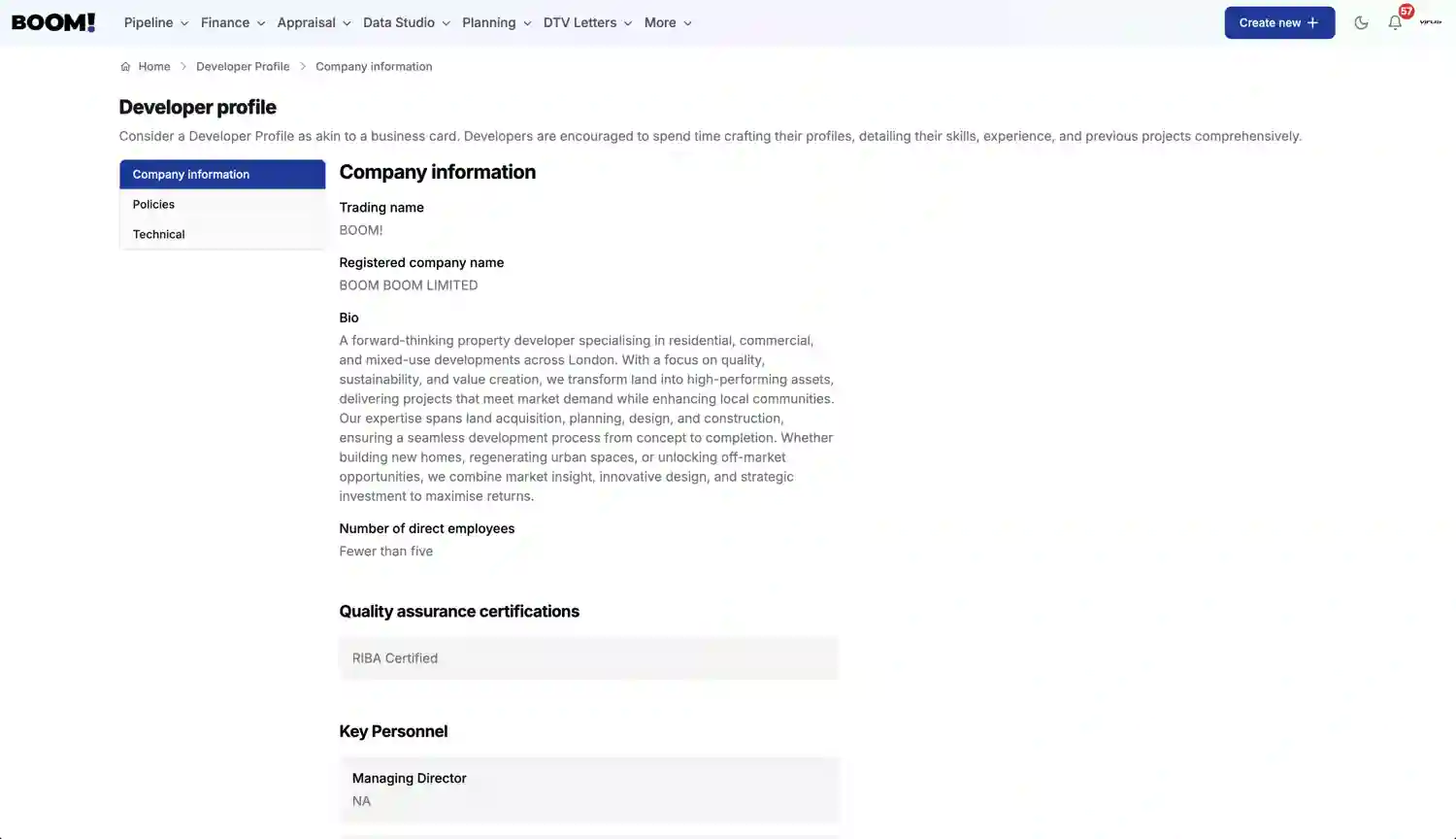Click the Company information breadcrumb
The image size is (1456, 839).
tap(374, 67)
